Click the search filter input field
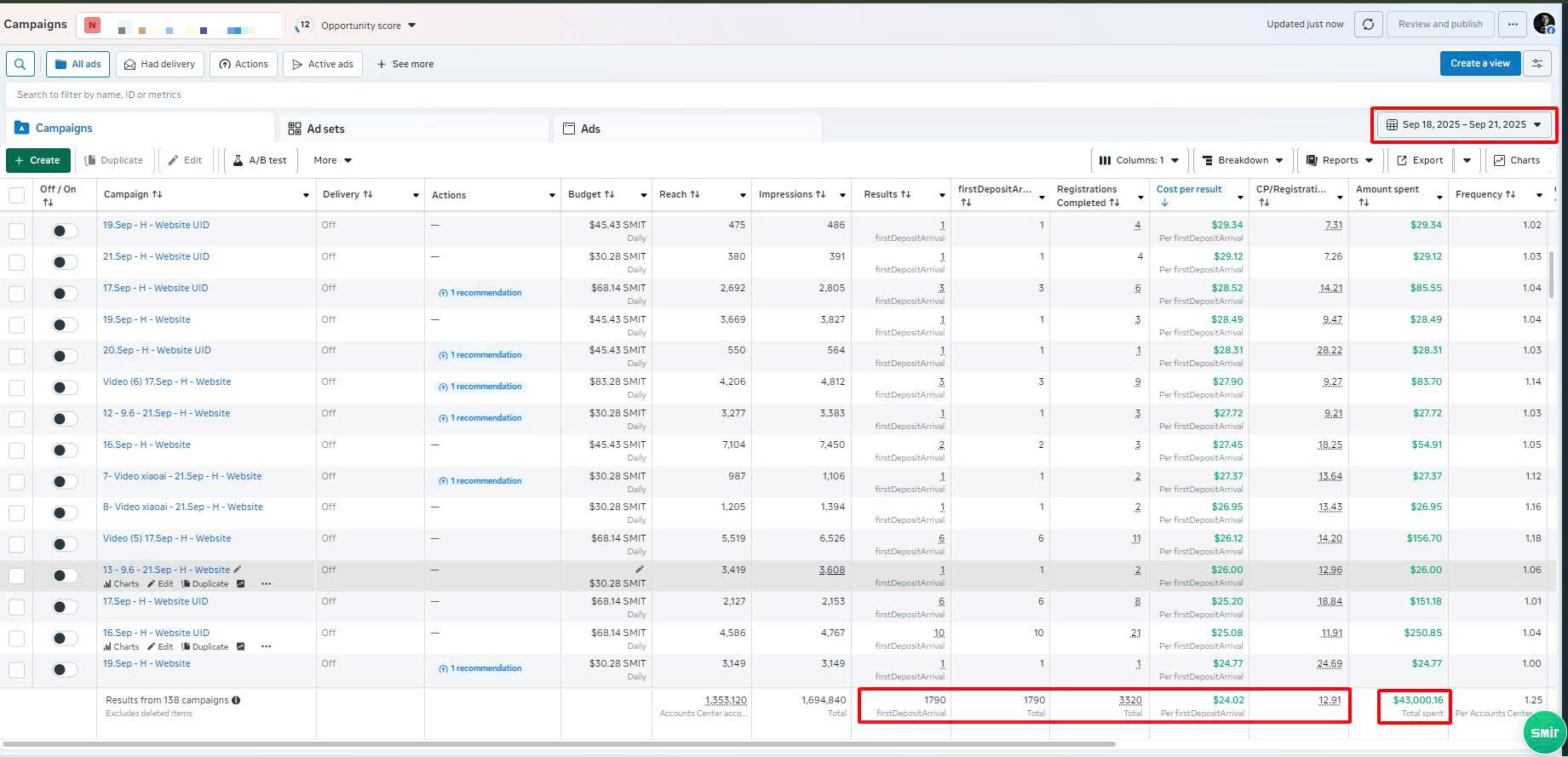This screenshot has height=757, width=1568. point(779,95)
